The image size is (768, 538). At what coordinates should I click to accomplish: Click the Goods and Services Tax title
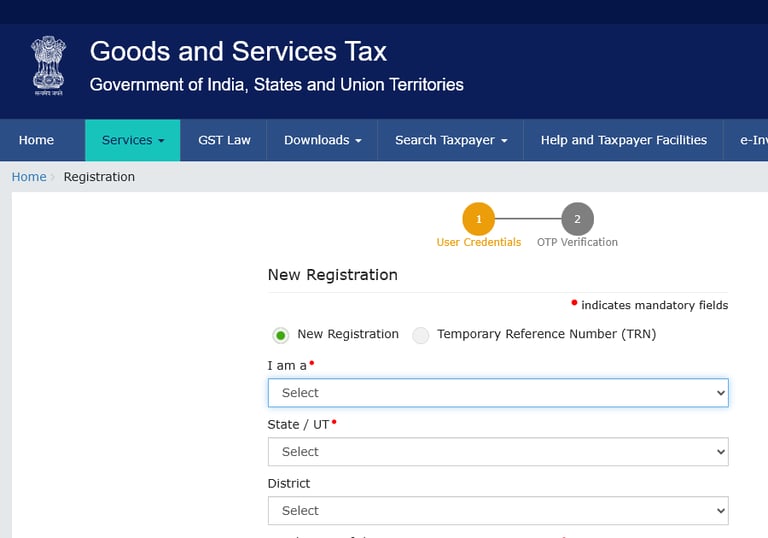tap(238, 51)
